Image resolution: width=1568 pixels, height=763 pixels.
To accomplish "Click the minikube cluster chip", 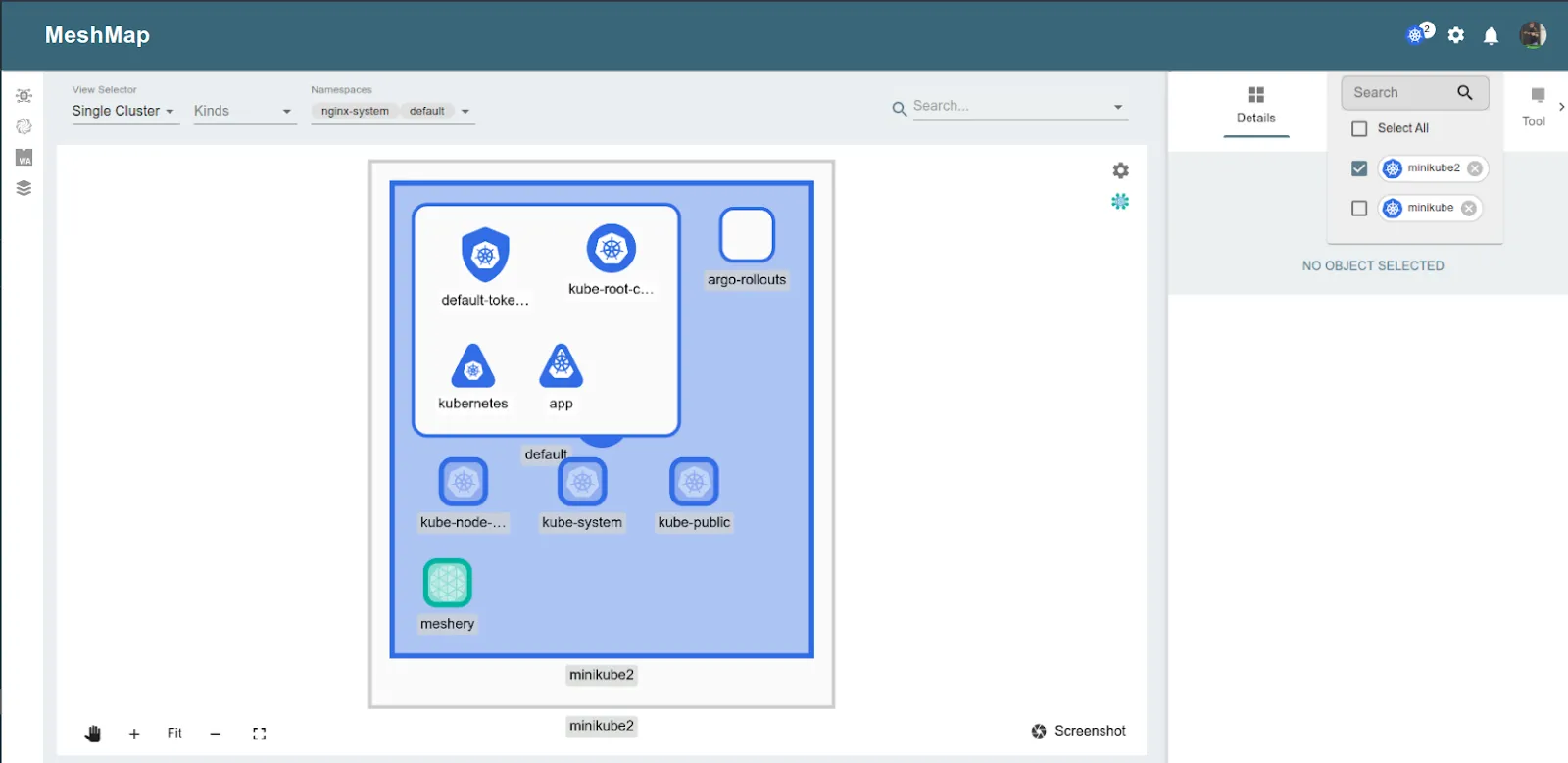I will click(x=1430, y=208).
